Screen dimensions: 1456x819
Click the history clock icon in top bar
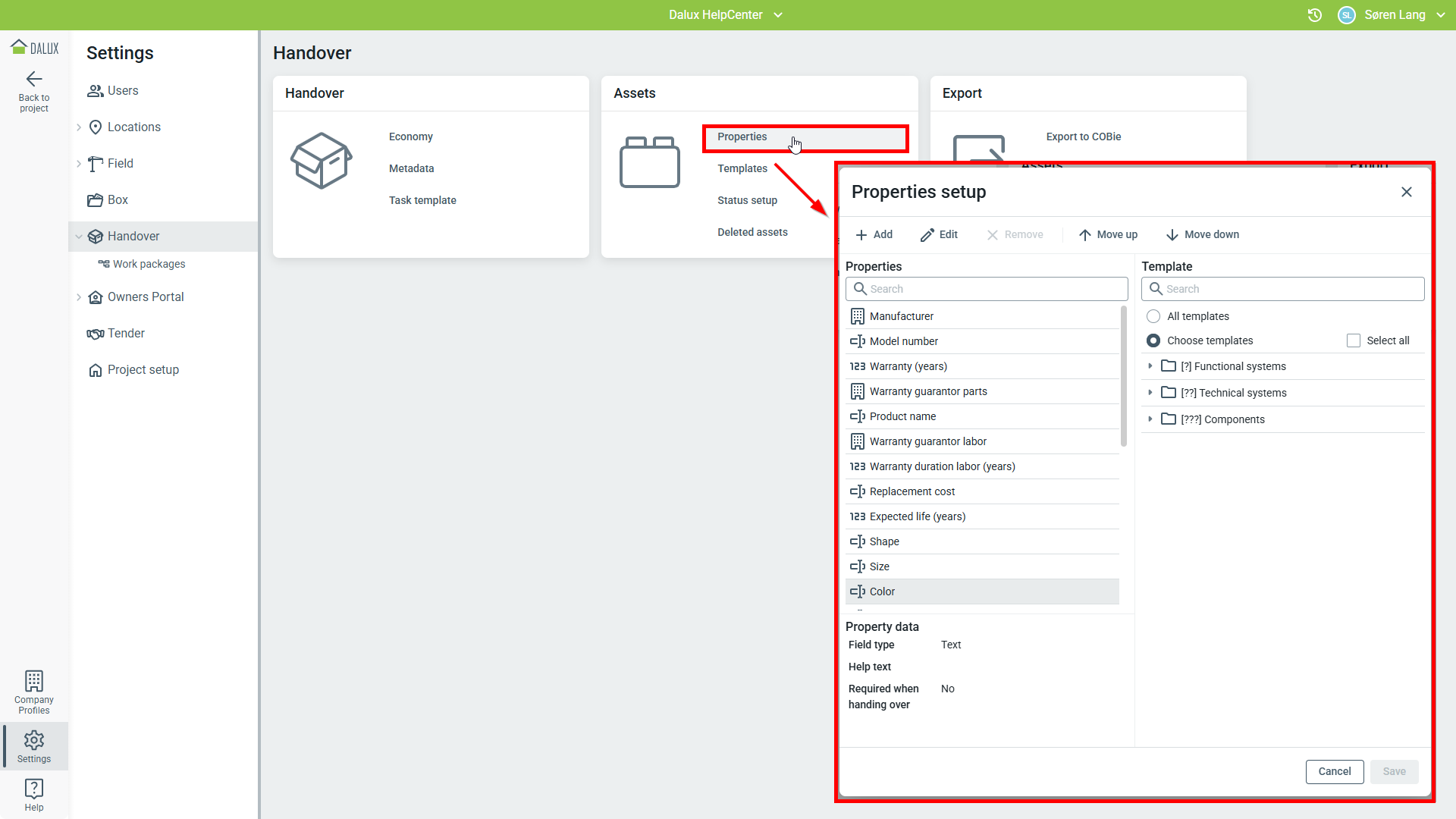tap(1314, 15)
